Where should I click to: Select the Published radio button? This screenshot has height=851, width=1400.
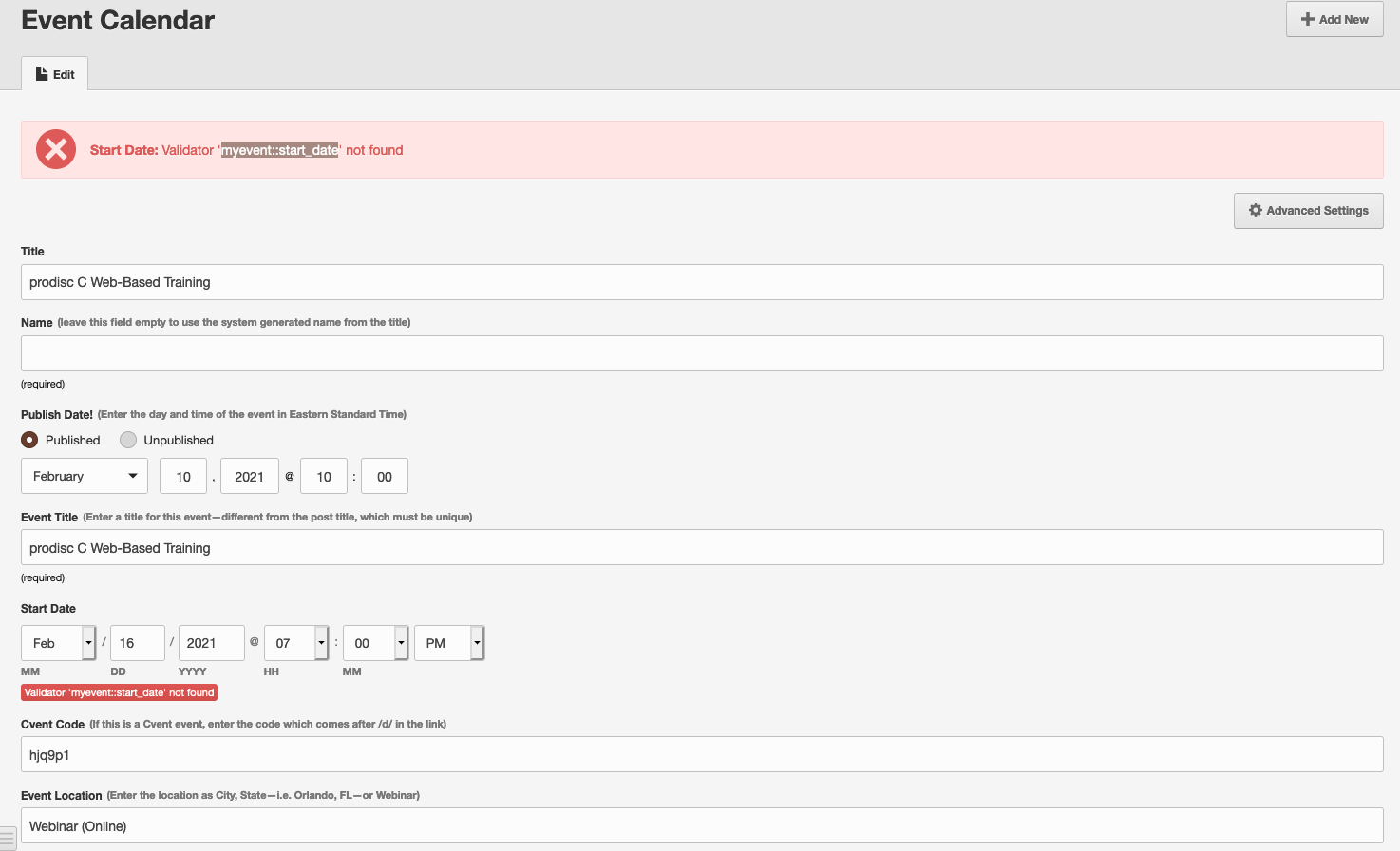[29, 440]
